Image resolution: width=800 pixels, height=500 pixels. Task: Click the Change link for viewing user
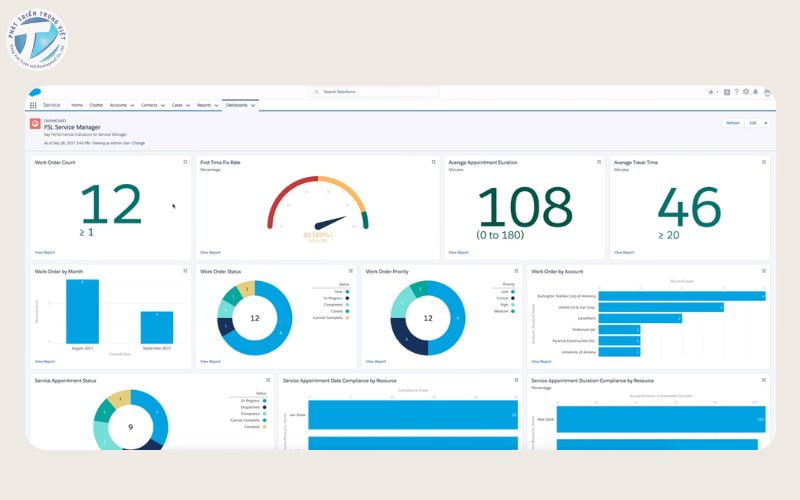138,143
